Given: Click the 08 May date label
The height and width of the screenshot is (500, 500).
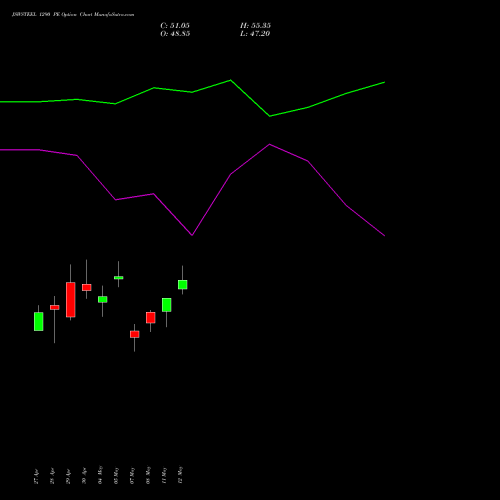Looking at the screenshot, I should pos(148,475).
